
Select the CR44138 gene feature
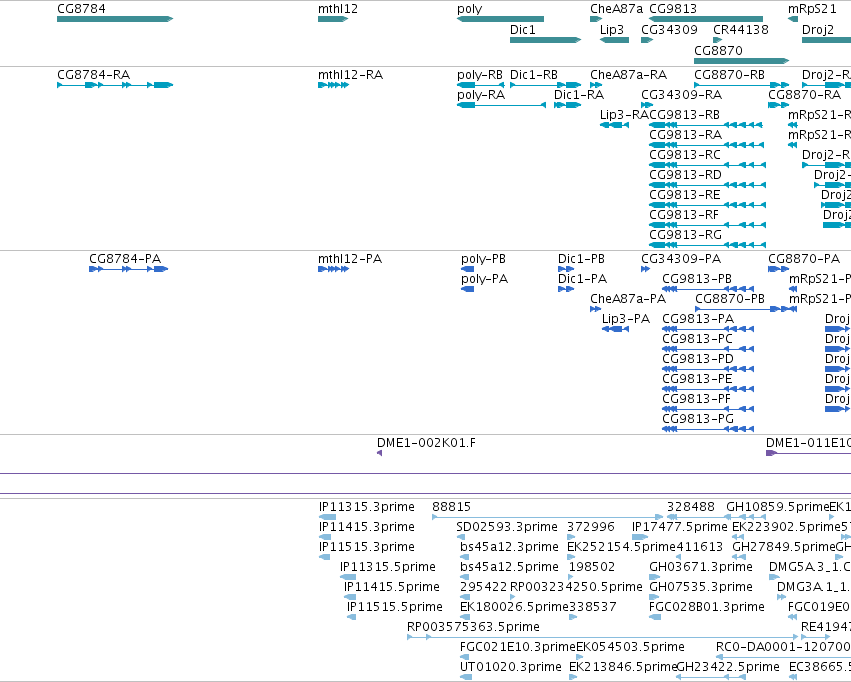pos(717,40)
